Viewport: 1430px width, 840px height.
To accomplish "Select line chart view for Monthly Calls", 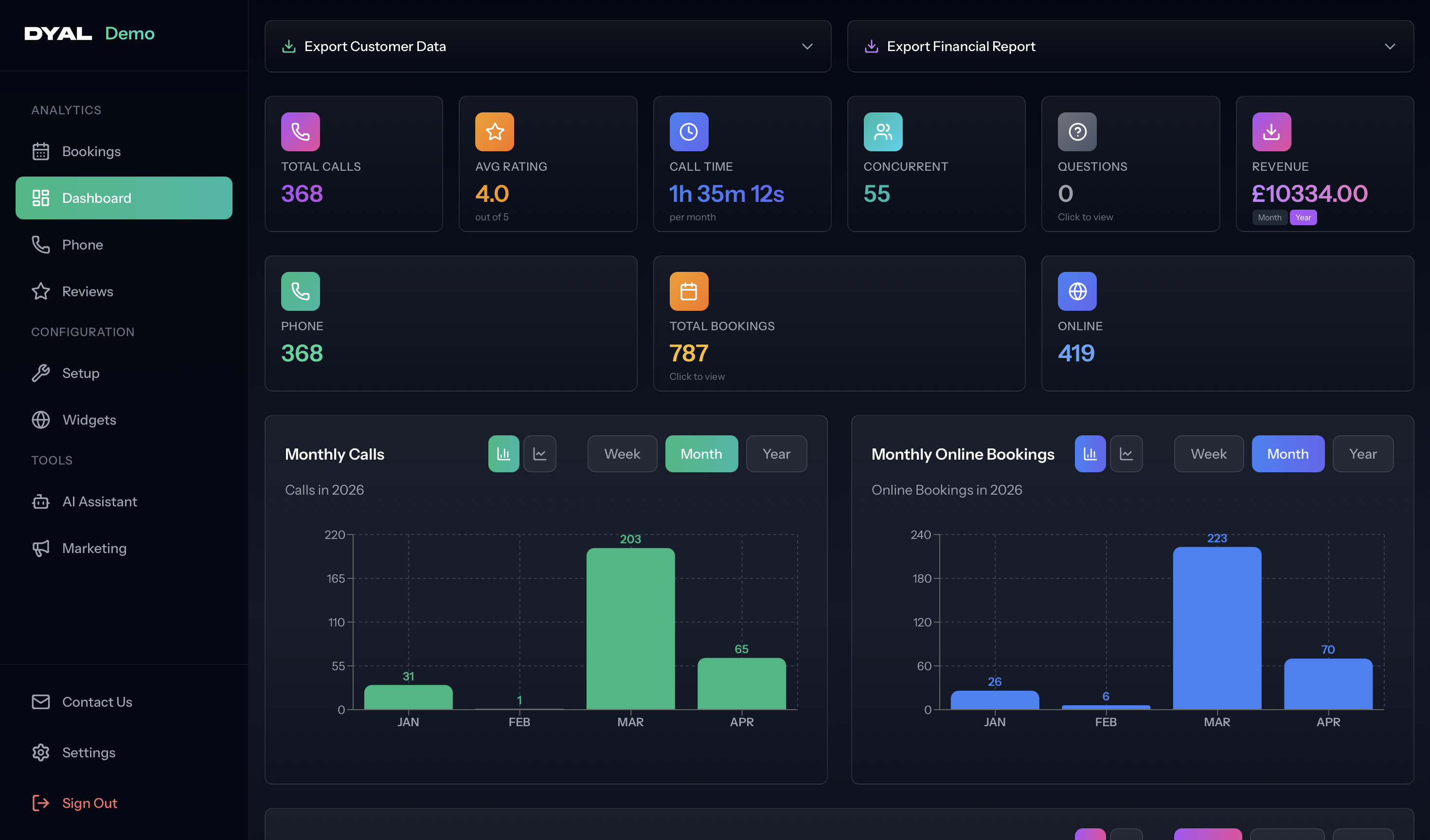I will pyautogui.click(x=540, y=454).
